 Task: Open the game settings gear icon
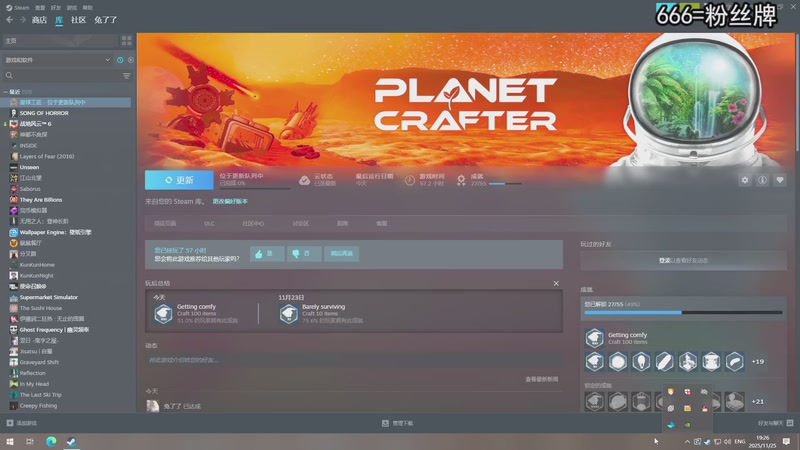[745, 180]
